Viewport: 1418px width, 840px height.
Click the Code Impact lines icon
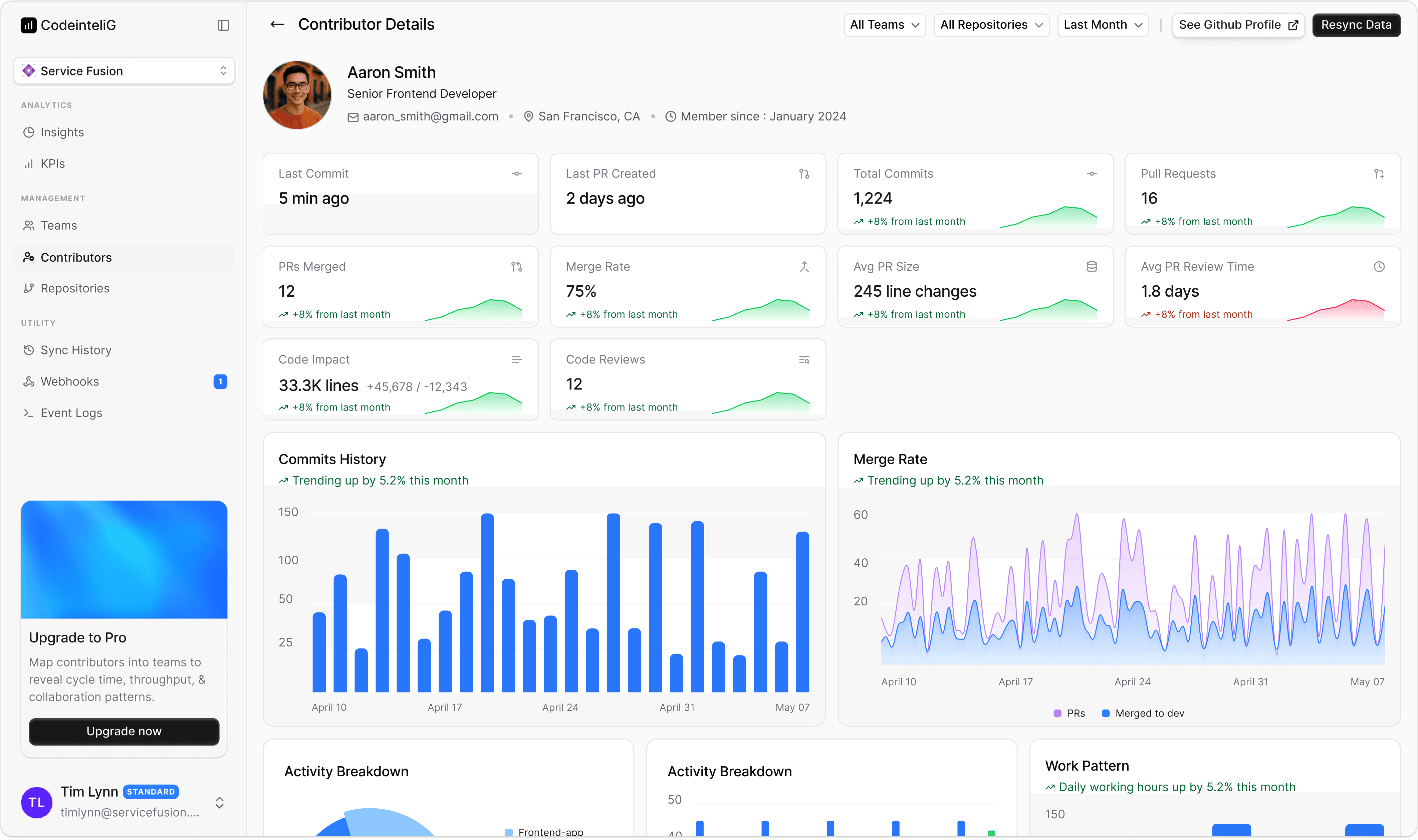pos(516,359)
